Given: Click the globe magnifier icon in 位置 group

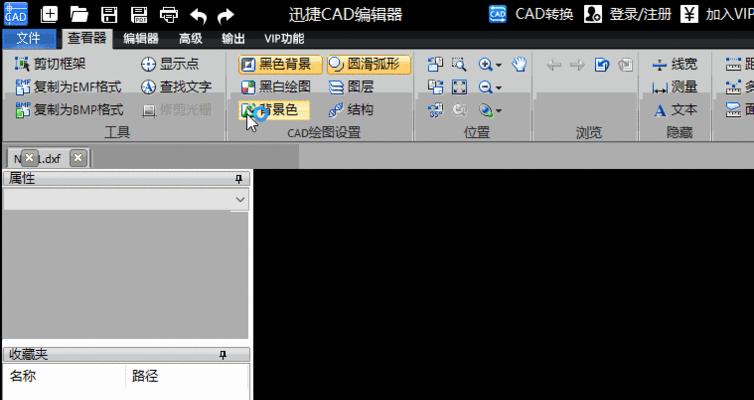Looking at the screenshot, I should click(x=486, y=110).
